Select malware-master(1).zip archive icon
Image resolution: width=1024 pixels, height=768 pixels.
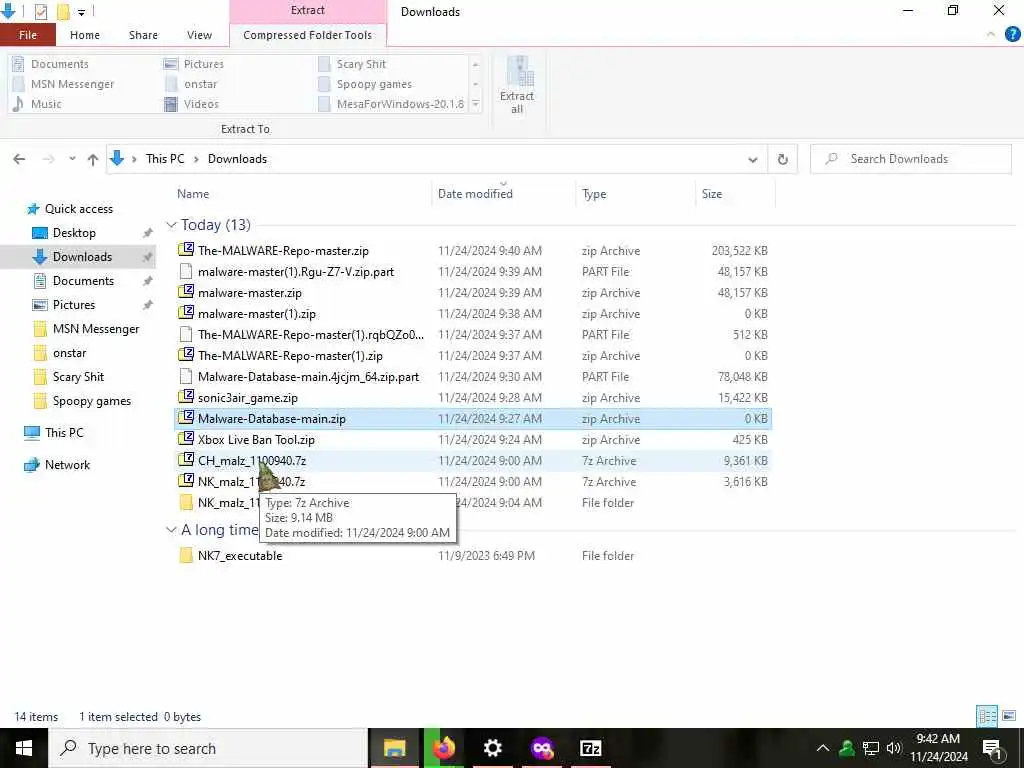pyautogui.click(x=186, y=313)
